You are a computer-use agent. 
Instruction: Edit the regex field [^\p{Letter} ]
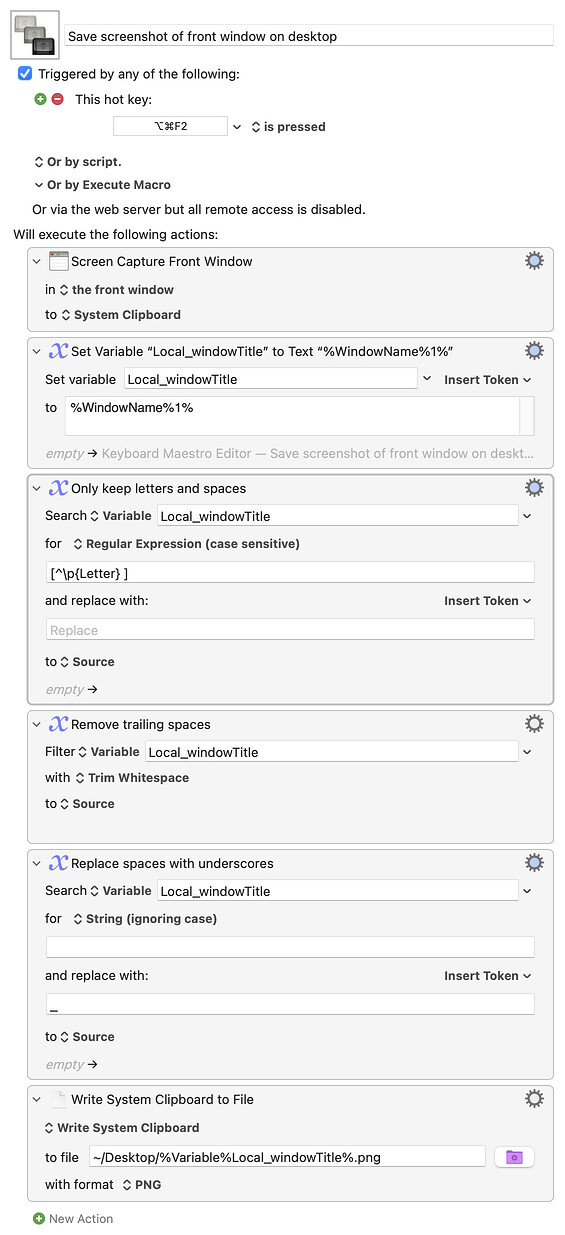(290, 572)
